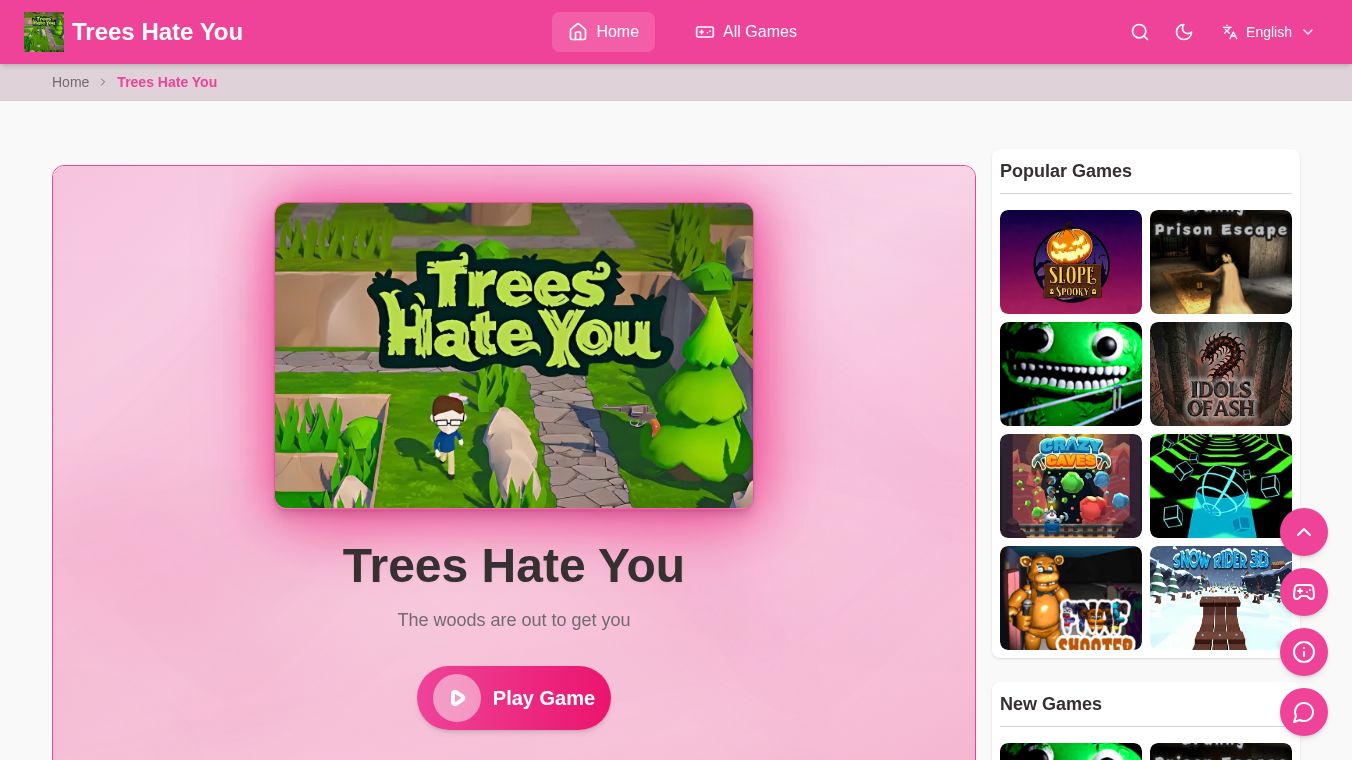The width and height of the screenshot is (1352, 760).
Task: Click the chat bubble floating button
Action: (1304, 712)
